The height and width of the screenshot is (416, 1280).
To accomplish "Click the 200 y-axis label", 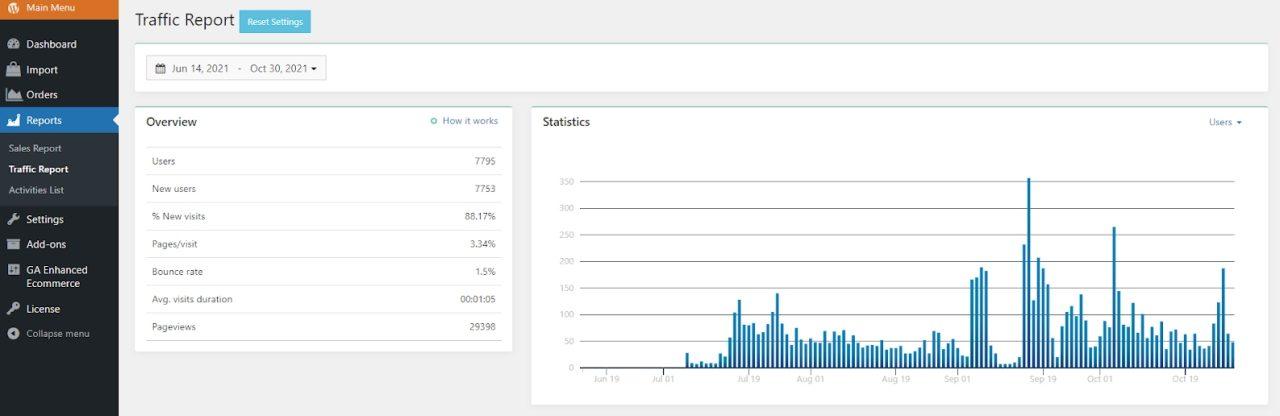I will [x=567, y=261].
